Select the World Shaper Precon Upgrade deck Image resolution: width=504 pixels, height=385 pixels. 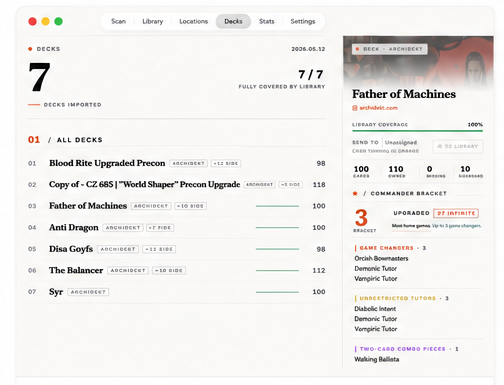pos(177,185)
